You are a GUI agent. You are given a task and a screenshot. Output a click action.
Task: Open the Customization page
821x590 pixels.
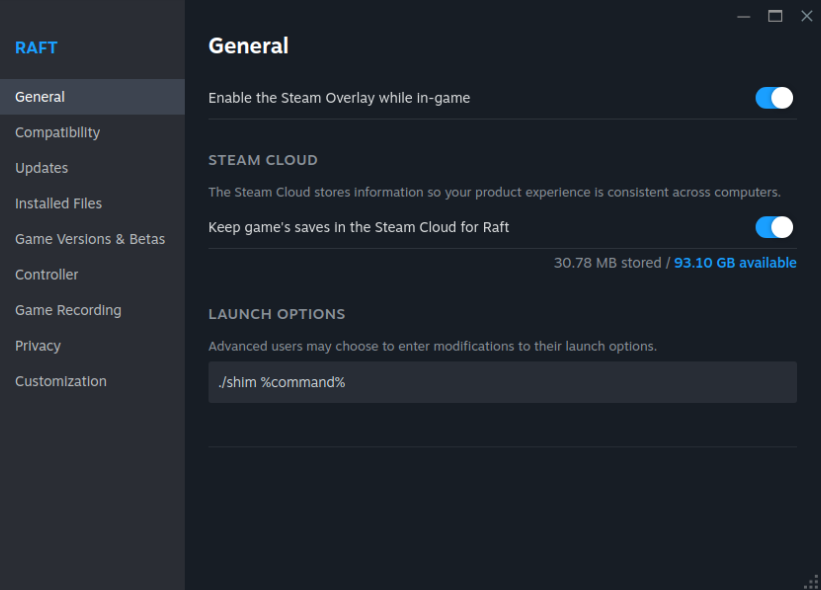tap(61, 381)
